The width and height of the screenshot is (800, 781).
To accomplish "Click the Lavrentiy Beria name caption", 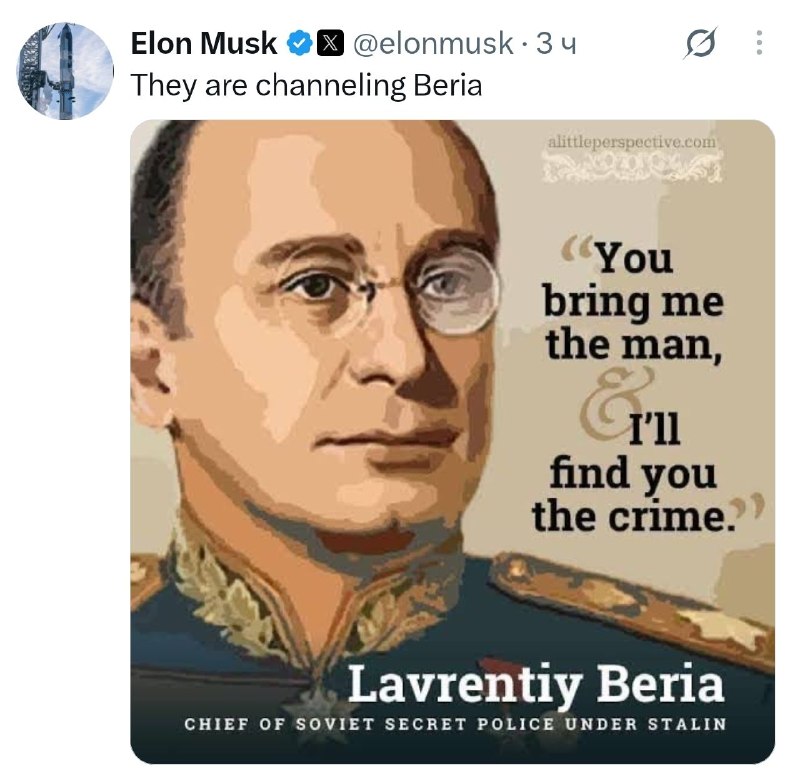I will click(536, 684).
